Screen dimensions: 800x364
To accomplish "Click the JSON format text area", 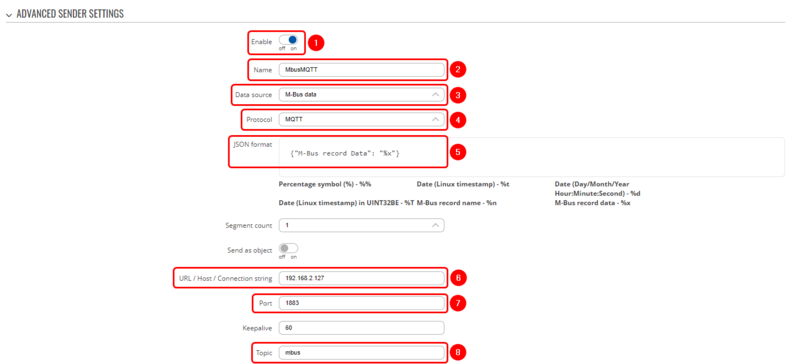I will 531,157.
